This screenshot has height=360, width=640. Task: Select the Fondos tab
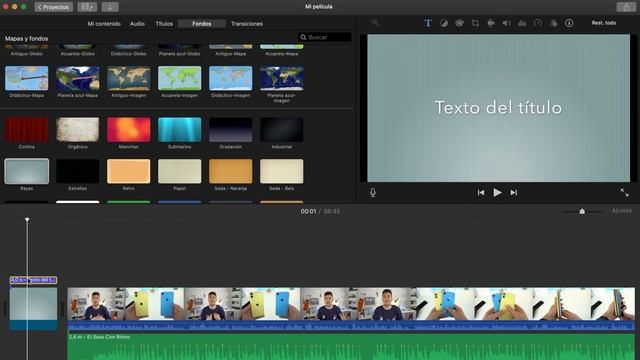[202, 24]
